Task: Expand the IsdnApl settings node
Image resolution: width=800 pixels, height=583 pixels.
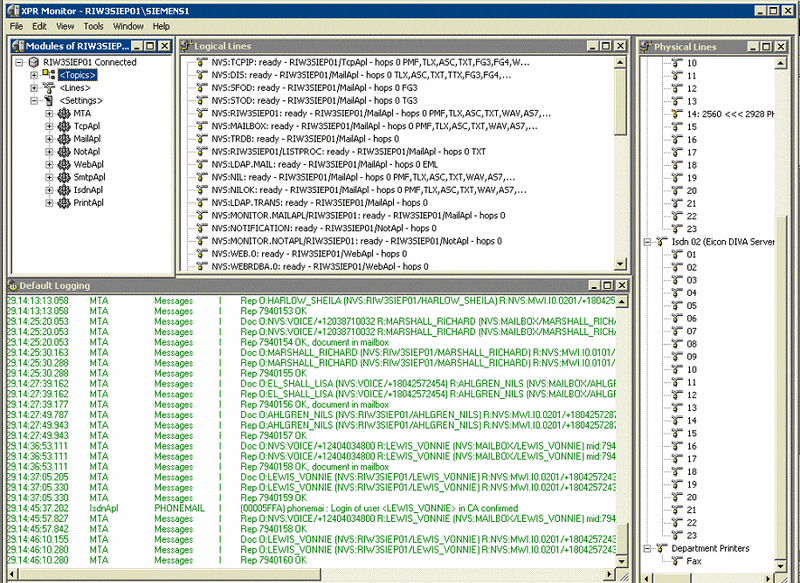Action: point(49,190)
